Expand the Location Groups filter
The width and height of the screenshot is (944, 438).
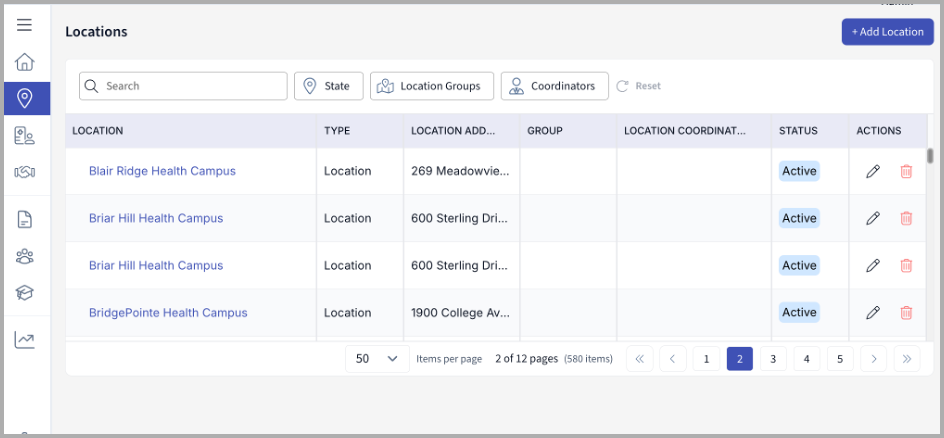(431, 86)
